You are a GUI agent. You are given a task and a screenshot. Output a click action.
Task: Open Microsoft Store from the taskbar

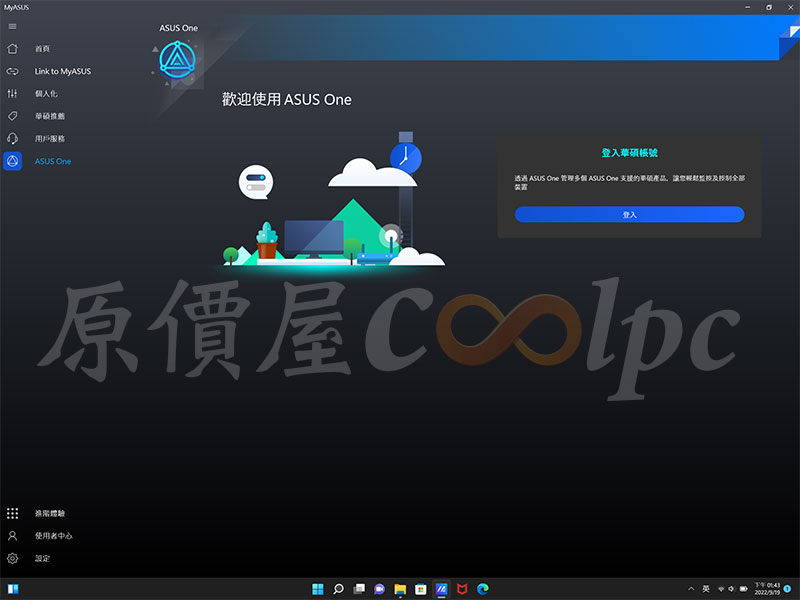[420, 589]
